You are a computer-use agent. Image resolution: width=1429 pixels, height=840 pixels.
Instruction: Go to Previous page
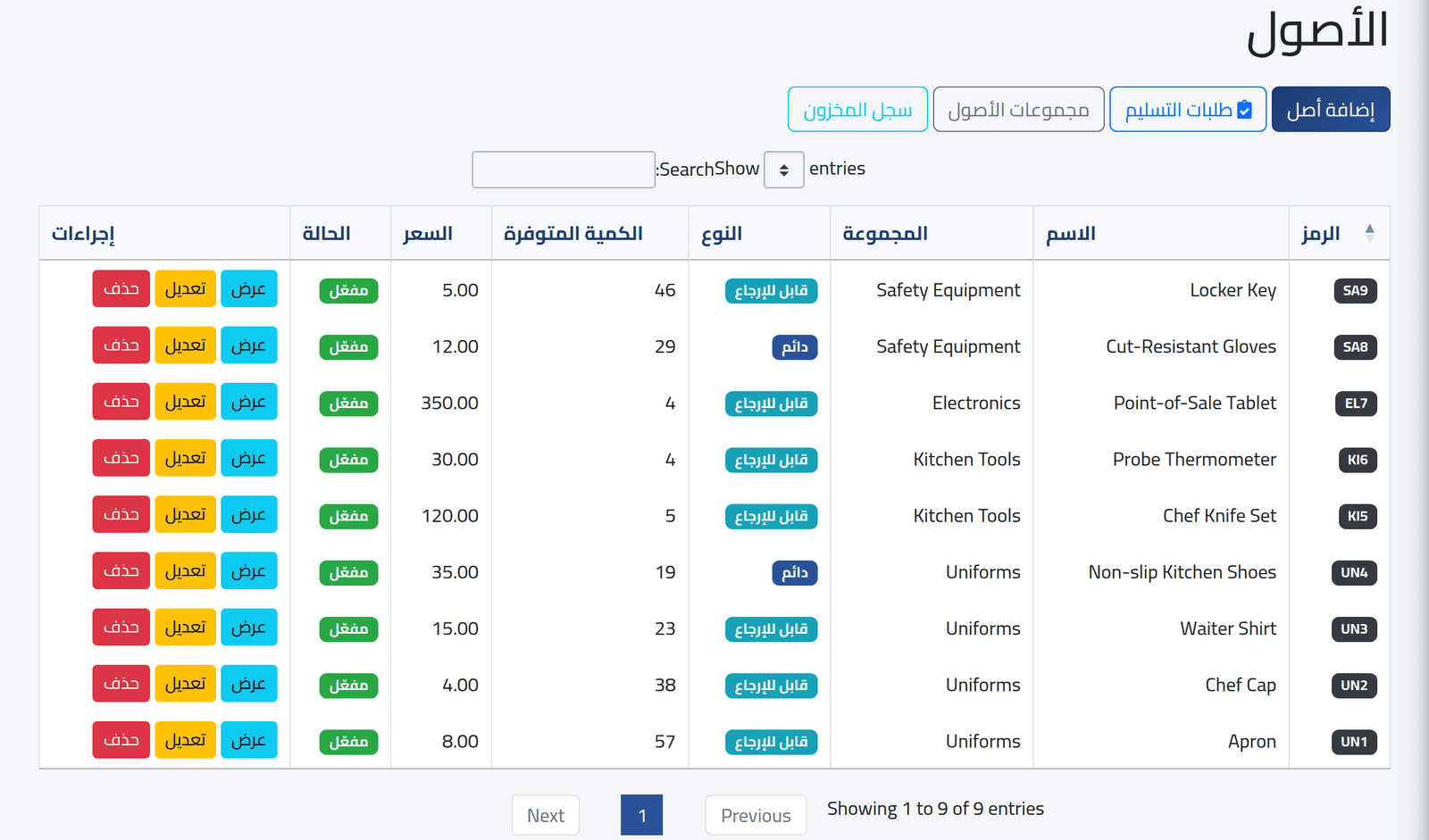(x=756, y=815)
